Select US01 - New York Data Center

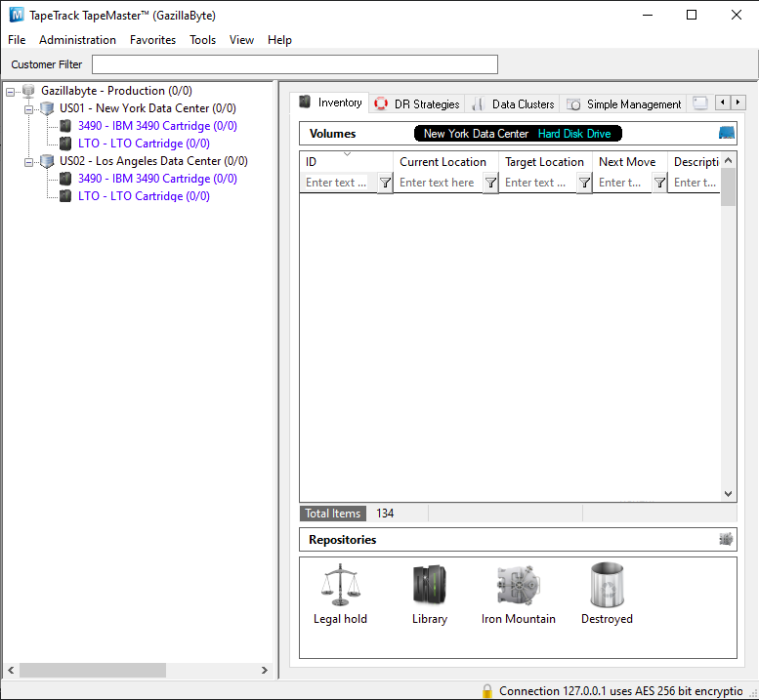click(148, 108)
